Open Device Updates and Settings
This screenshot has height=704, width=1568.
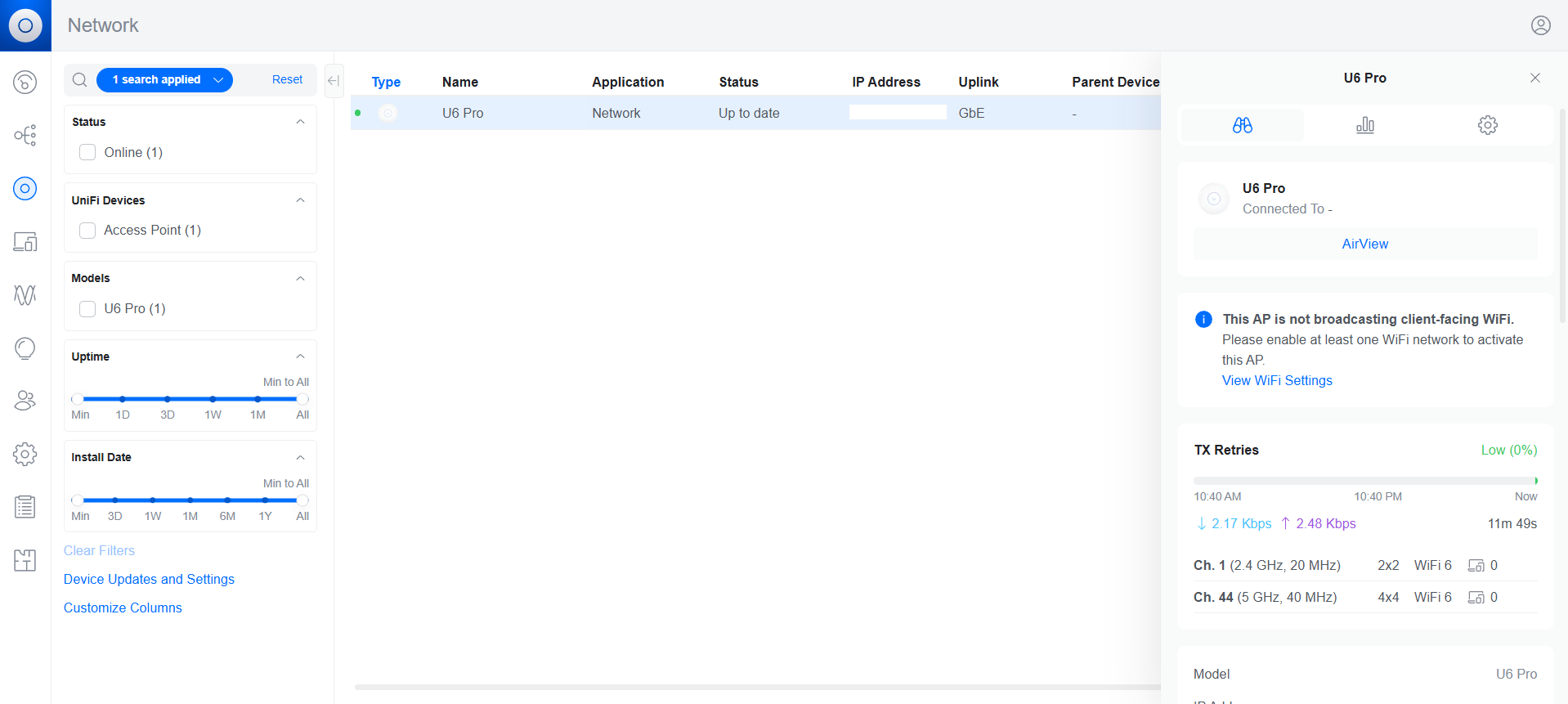tap(149, 579)
